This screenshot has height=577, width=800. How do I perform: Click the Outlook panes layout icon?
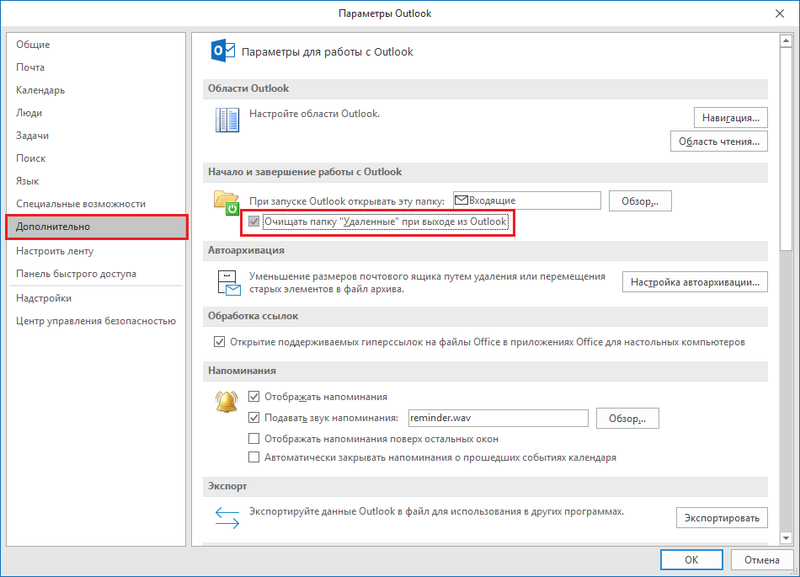point(227,120)
